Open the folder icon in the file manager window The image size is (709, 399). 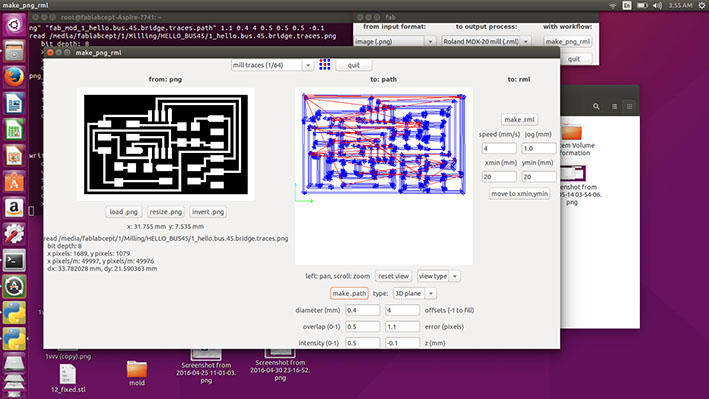tap(572, 132)
